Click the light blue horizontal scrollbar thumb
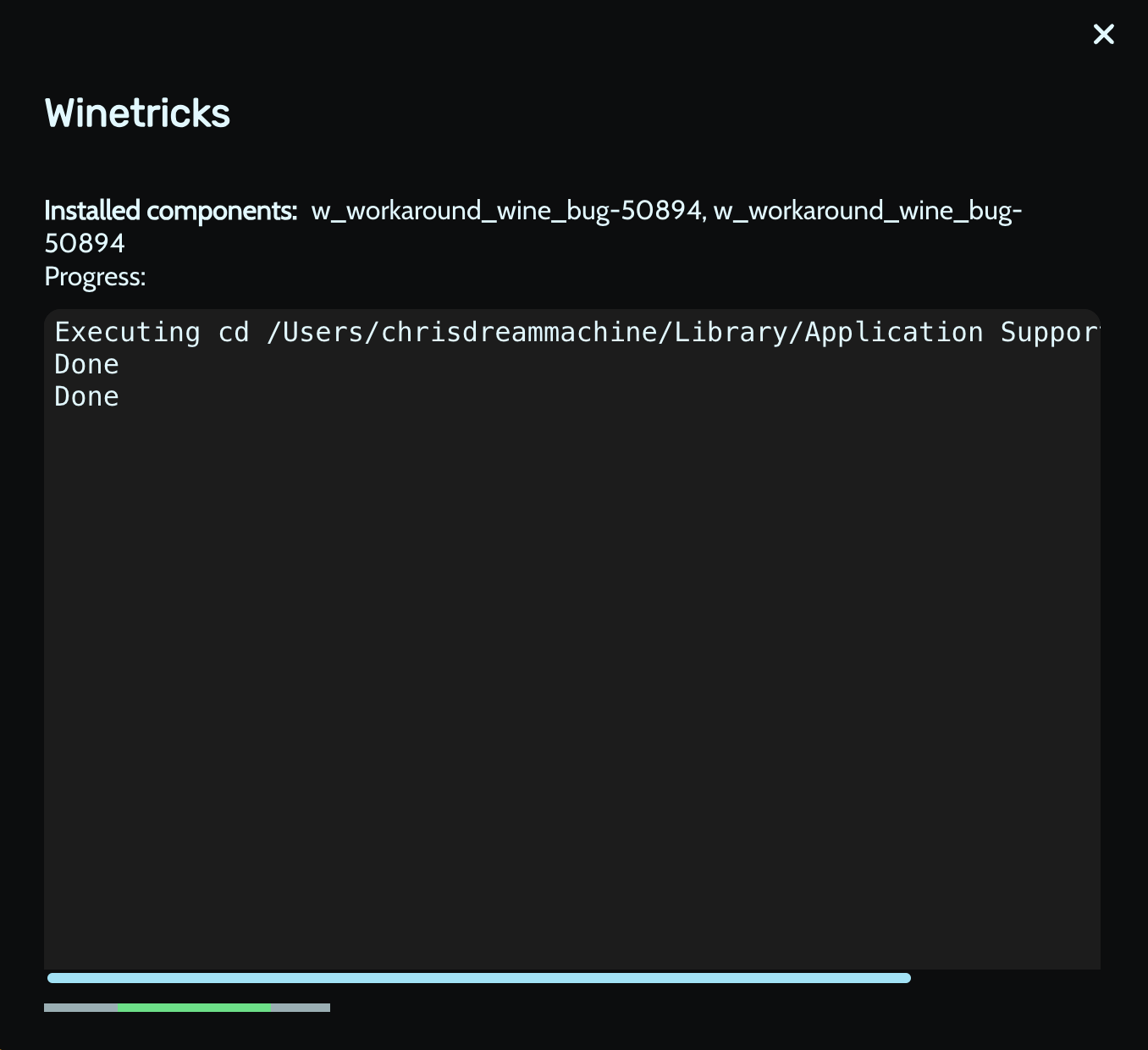This screenshot has height=1050, width=1148. (x=479, y=978)
